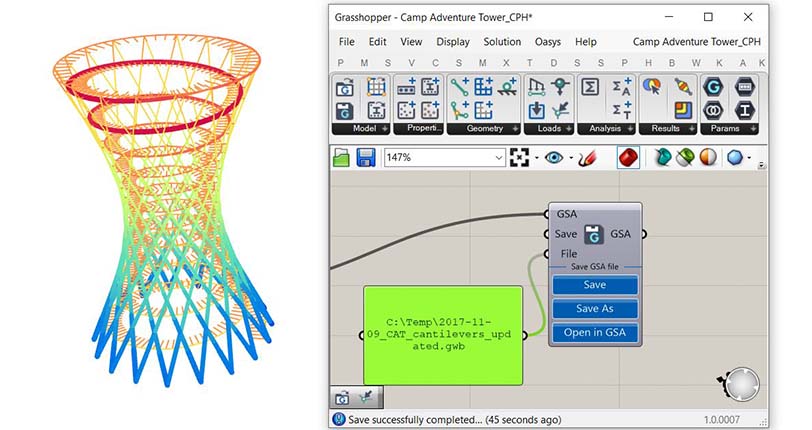Open the 147% zoom level combo box
The image size is (812, 430).
pos(444,157)
